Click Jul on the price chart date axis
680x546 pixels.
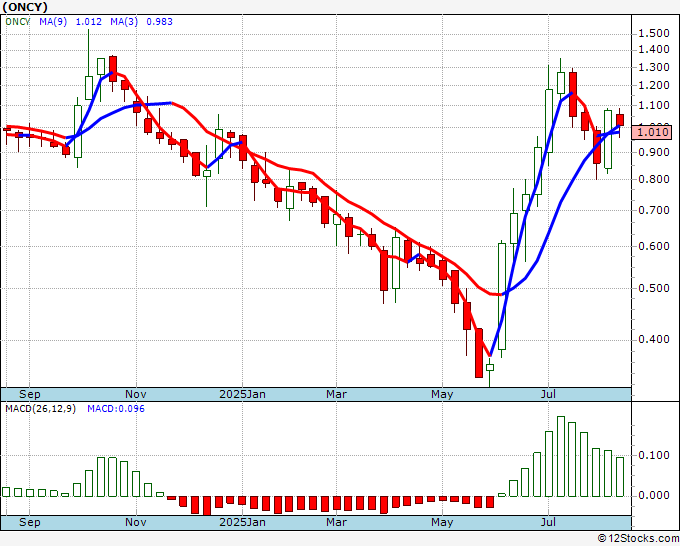point(549,394)
